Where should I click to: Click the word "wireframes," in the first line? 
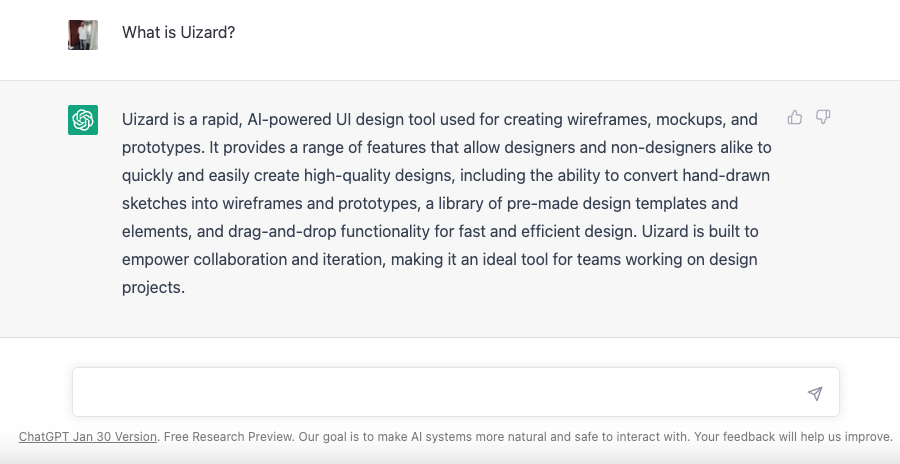point(609,119)
